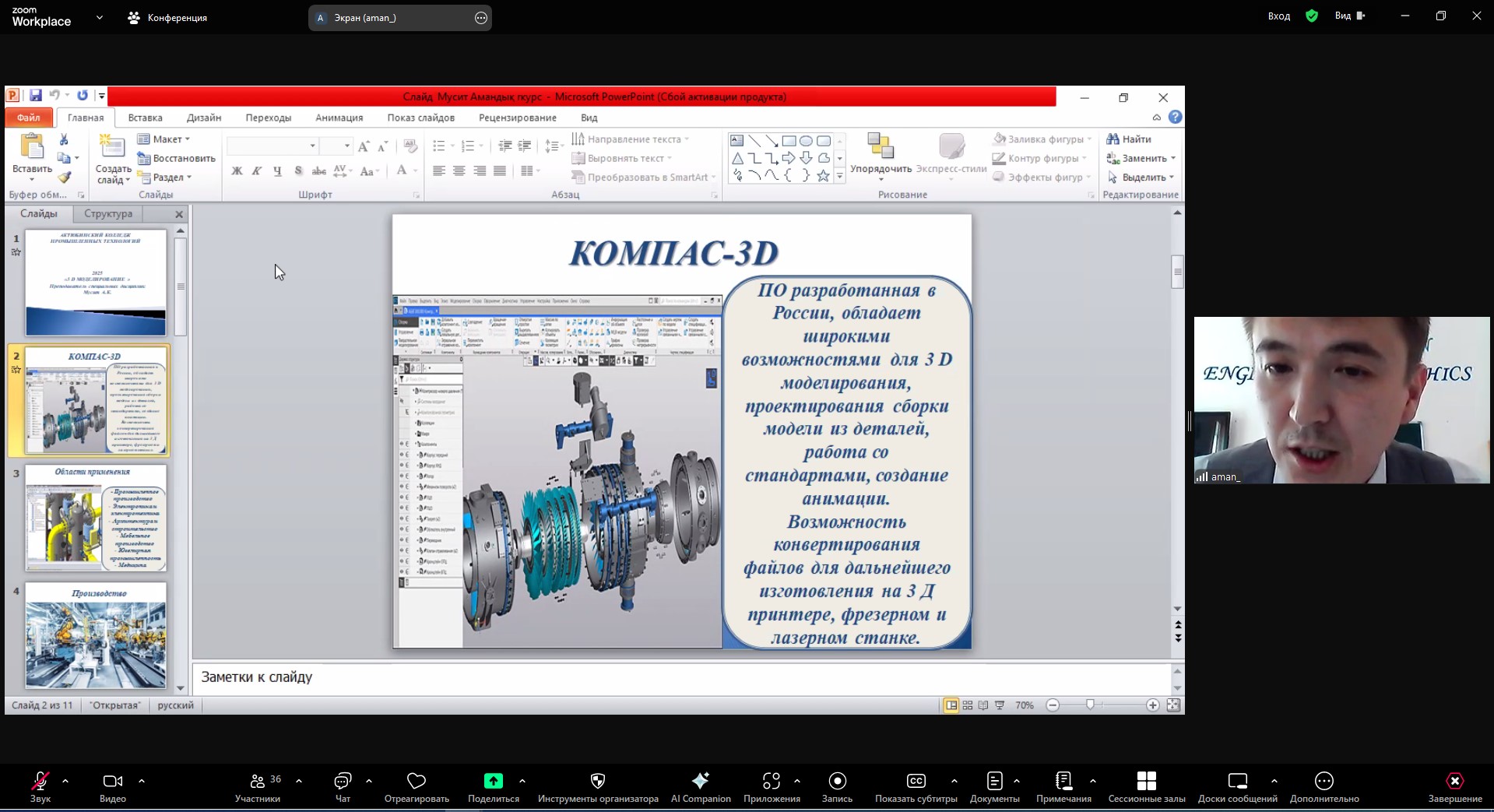Click the green Share (Поделиться) button
The image size is (1494, 812).
pyautogui.click(x=493, y=781)
